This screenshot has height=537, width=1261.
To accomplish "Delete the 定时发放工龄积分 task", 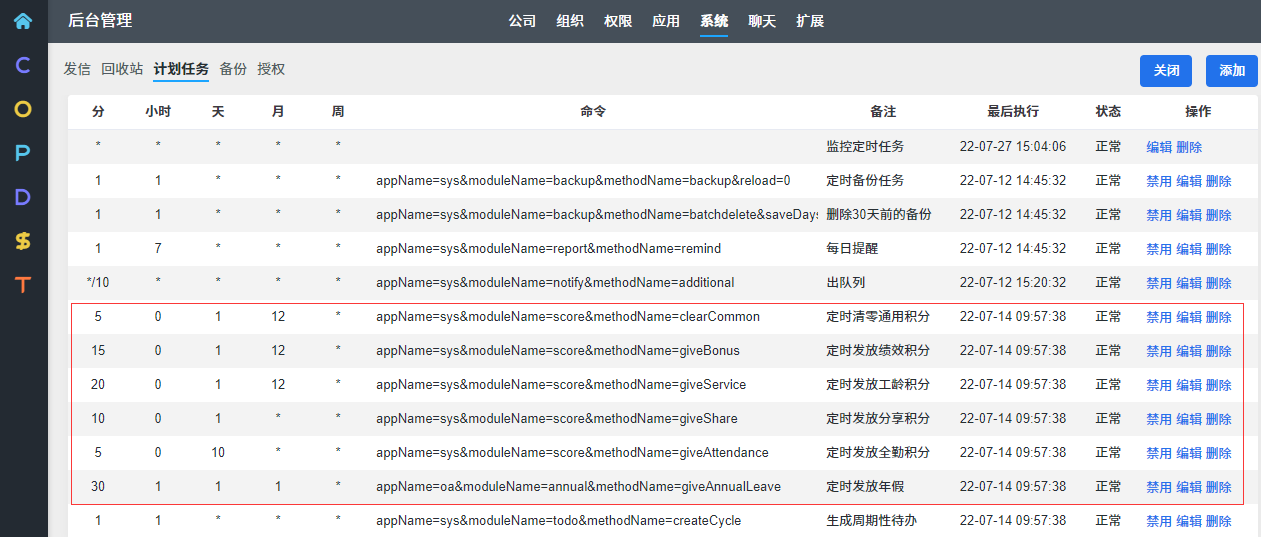I will tap(1219, 385).
